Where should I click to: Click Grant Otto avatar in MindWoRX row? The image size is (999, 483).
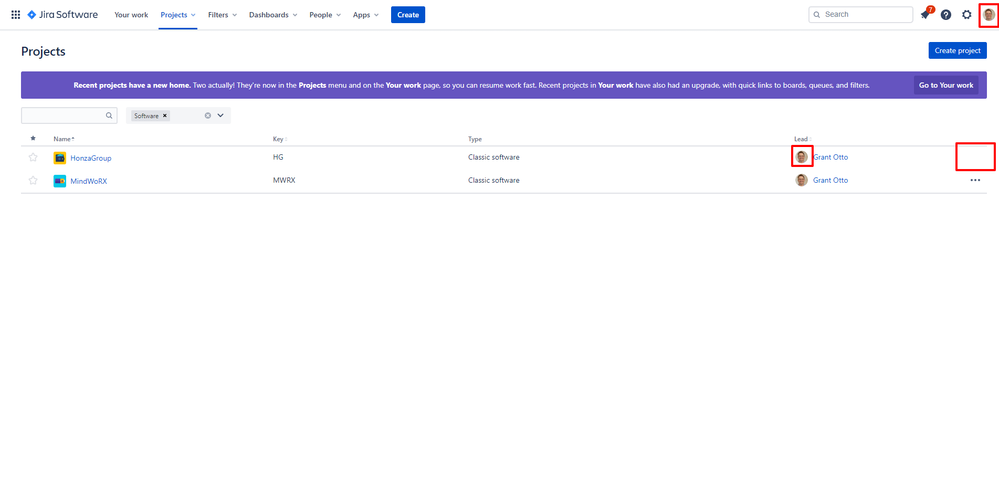pos(801,180)
